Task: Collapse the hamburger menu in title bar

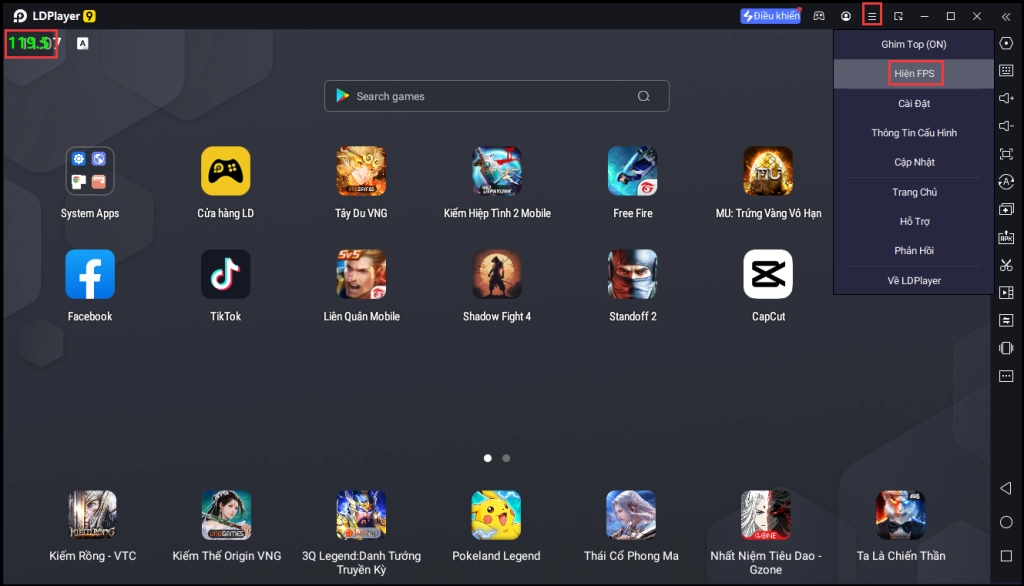Action: coord(872,16)
